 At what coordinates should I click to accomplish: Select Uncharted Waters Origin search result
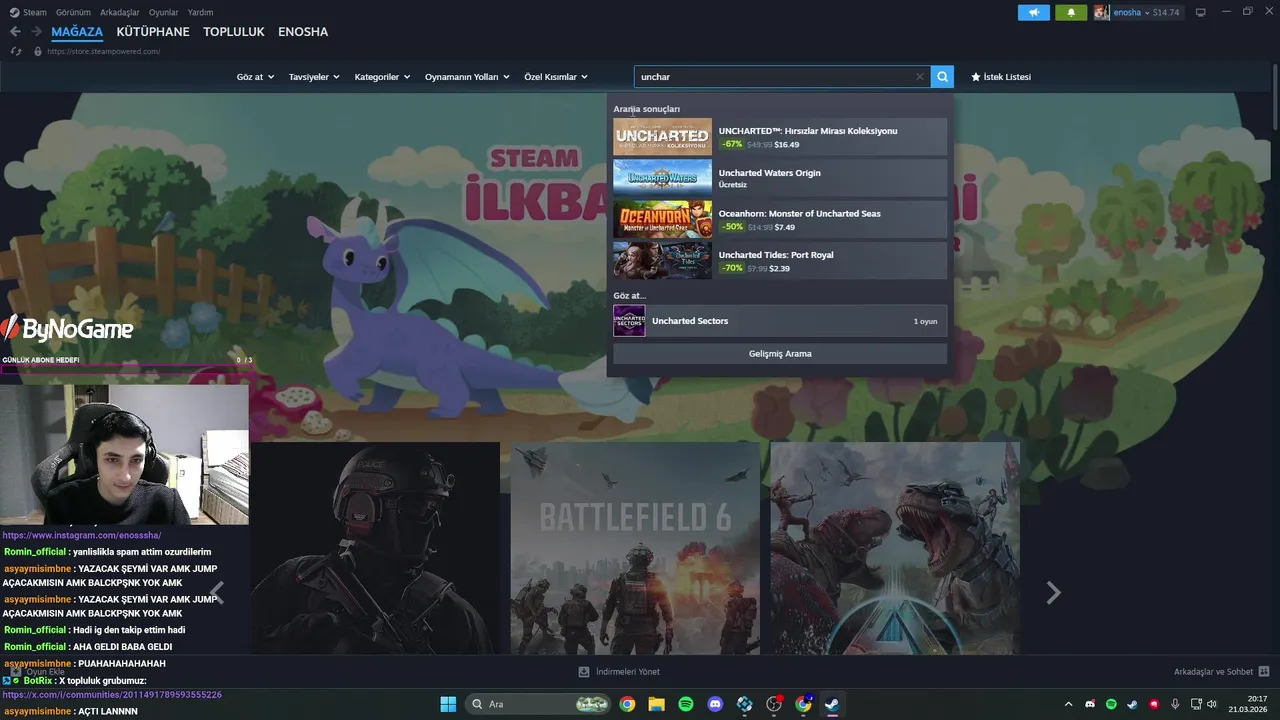point(780,178)
